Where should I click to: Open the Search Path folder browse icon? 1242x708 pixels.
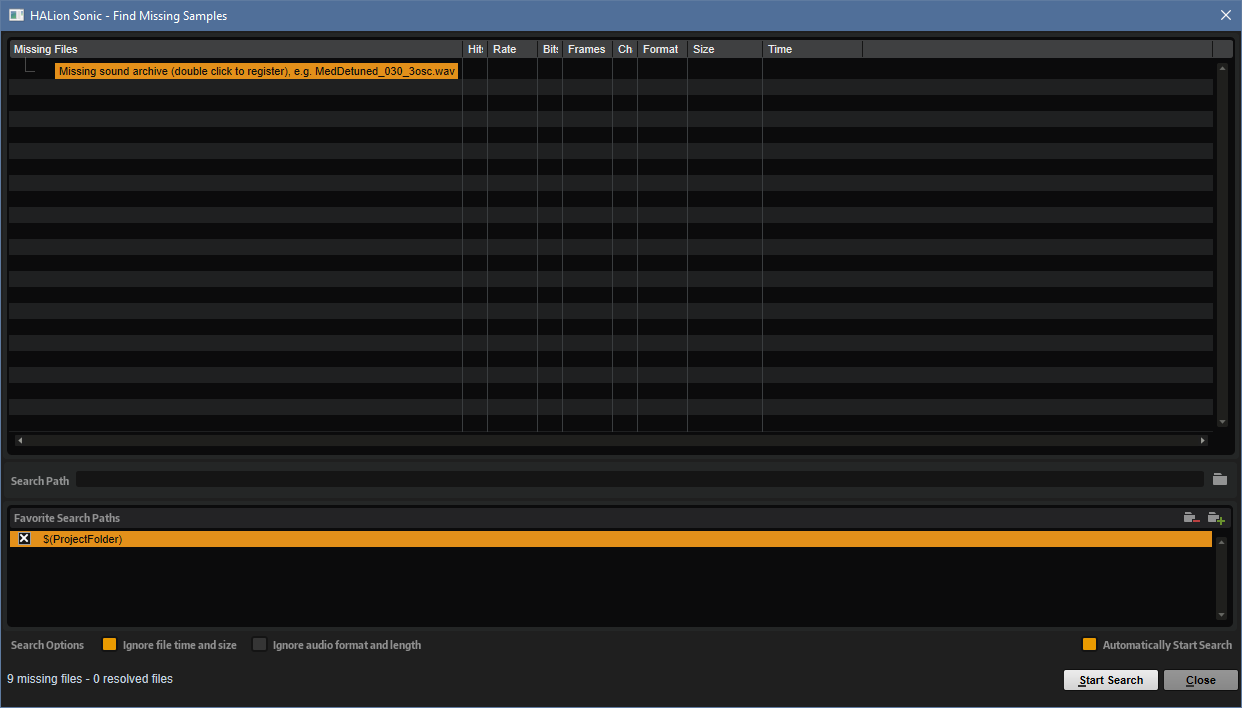[x=1219, y=480]
